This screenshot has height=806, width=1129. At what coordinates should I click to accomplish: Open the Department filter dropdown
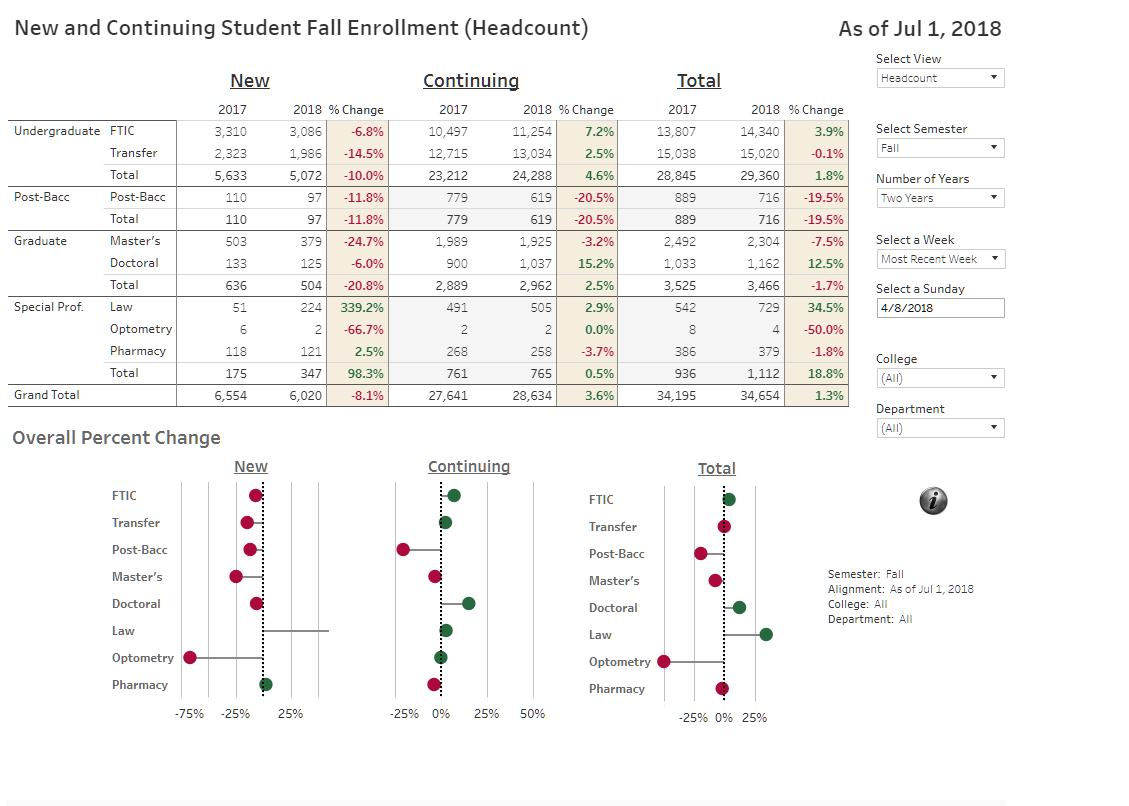(940, 428)
